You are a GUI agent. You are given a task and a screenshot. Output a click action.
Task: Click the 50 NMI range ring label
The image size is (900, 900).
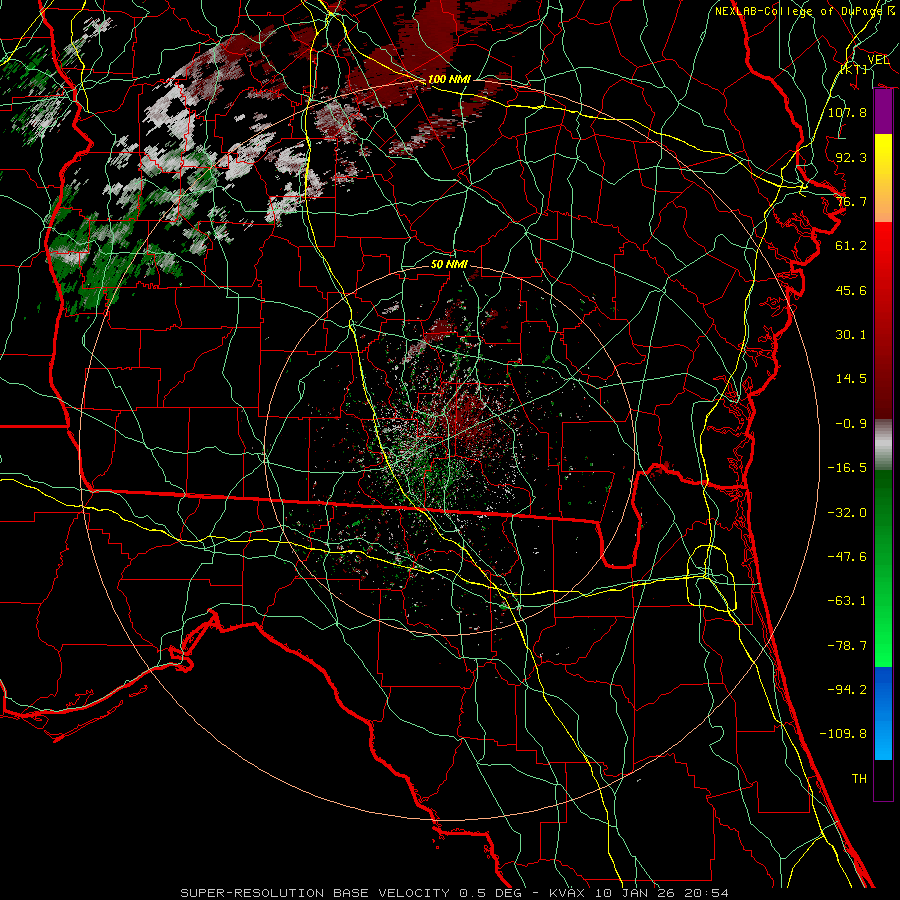[x=449, y=265]
